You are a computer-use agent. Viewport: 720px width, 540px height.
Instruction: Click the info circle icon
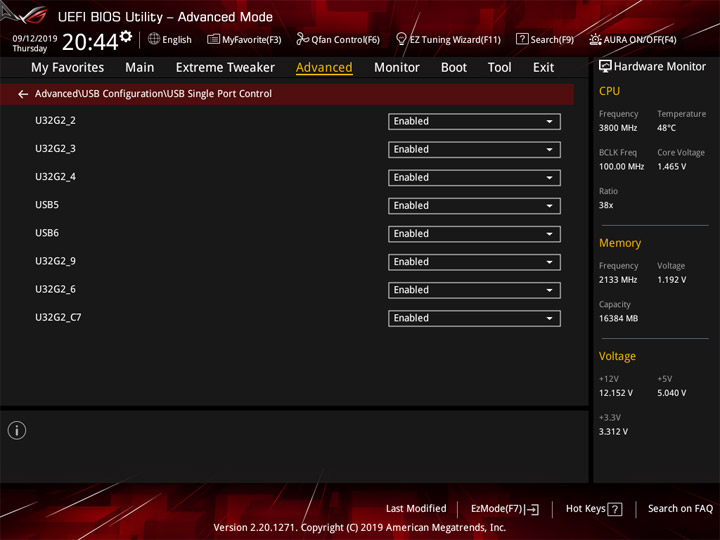(17, 430)
